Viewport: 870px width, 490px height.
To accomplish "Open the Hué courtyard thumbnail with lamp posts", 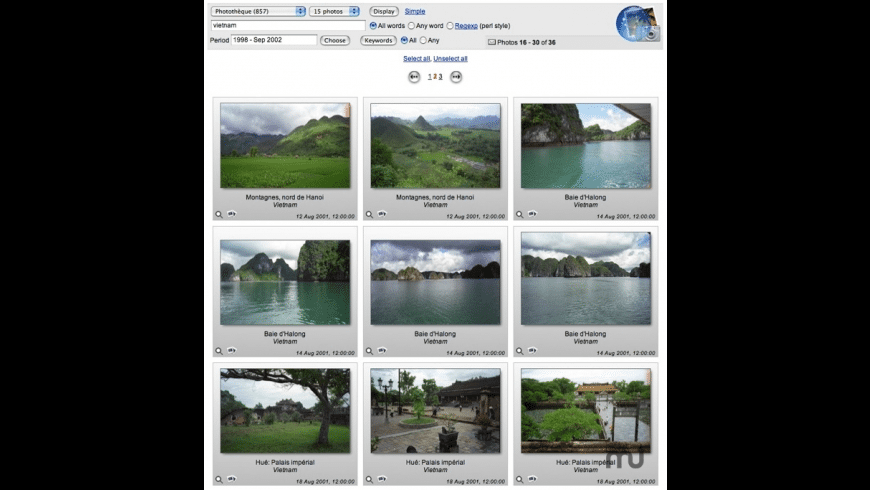I will pos(436,411).
